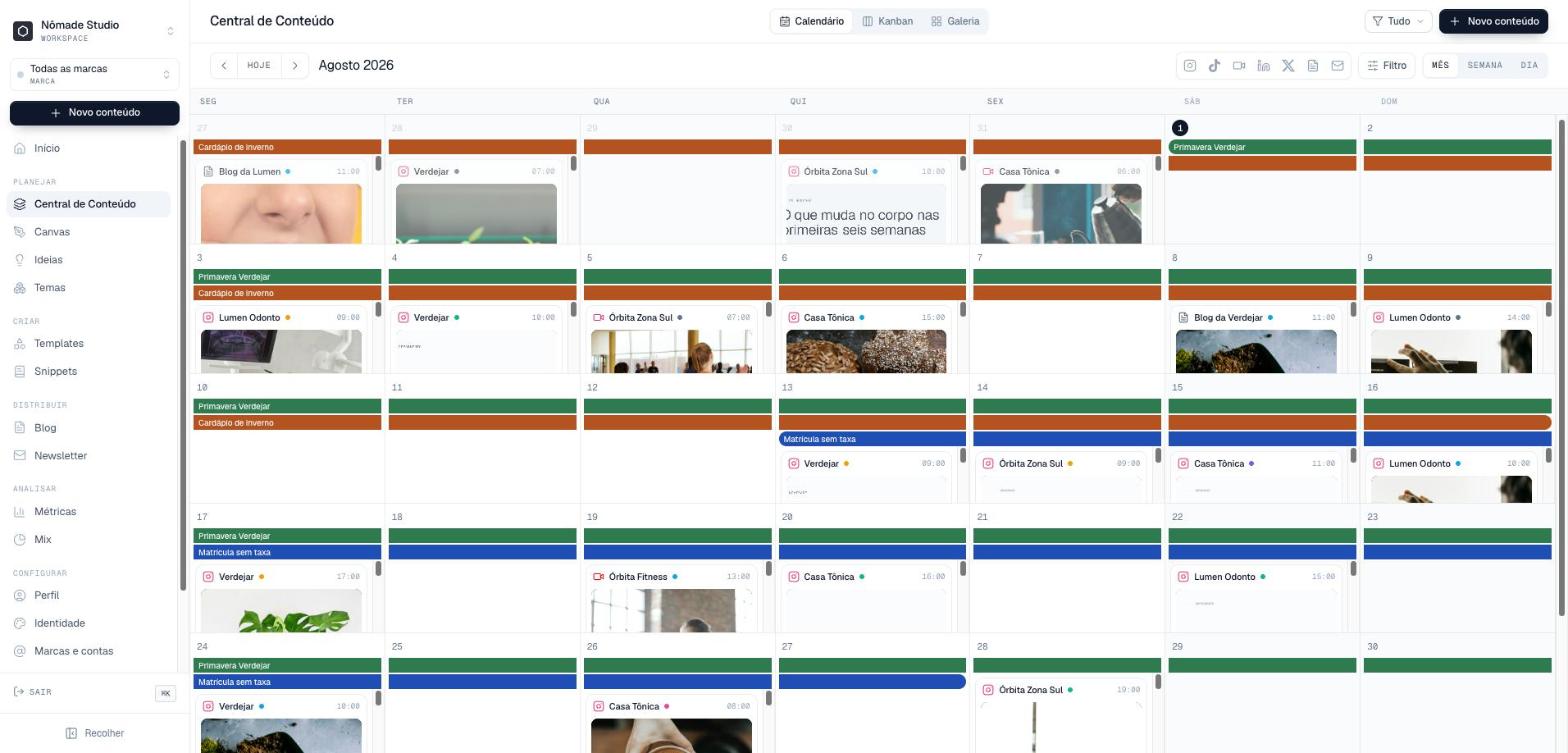
Task: Toggle the video channel filter icon
Action: (1239, 66)
